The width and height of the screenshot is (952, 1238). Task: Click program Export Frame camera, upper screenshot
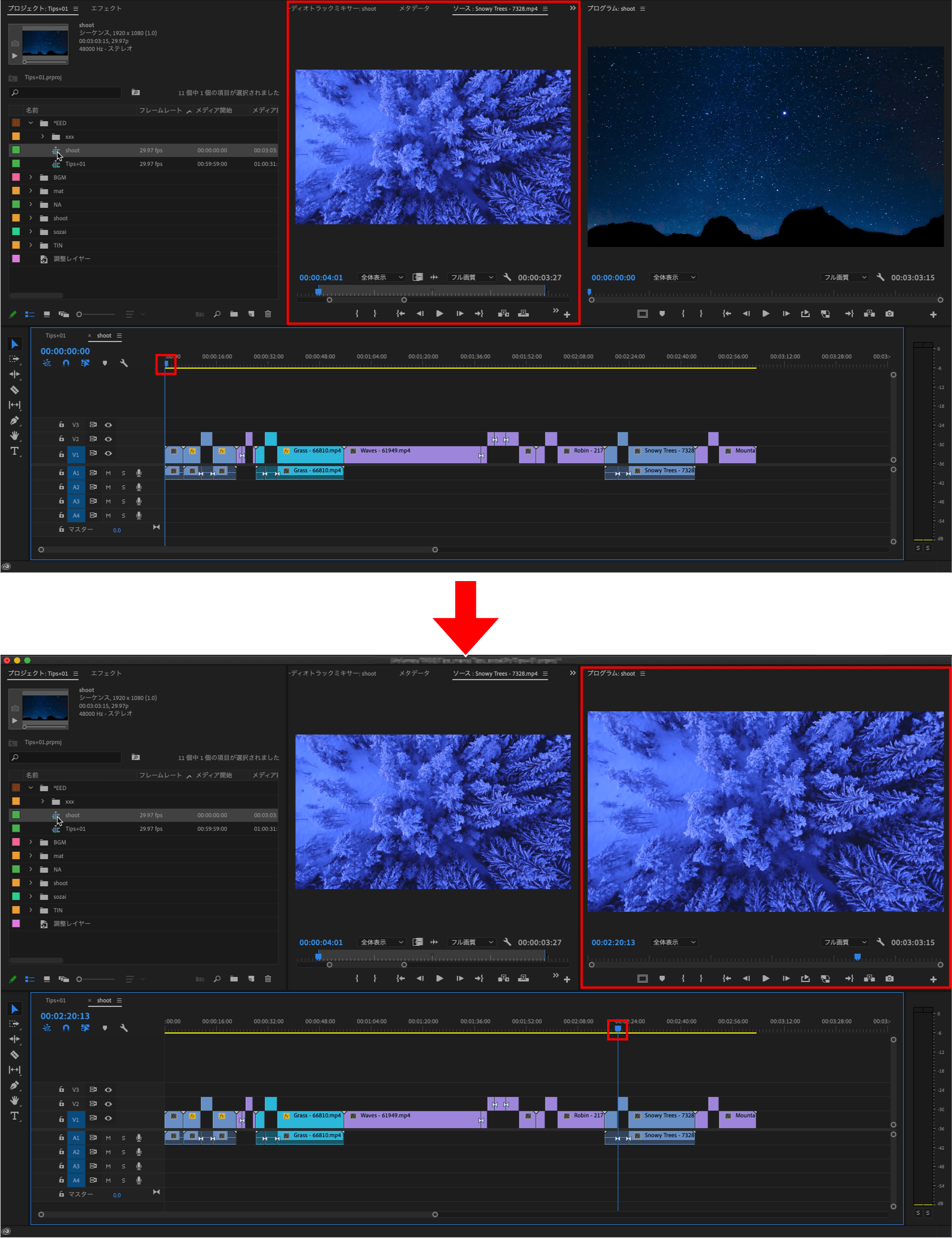coord(890,314)
